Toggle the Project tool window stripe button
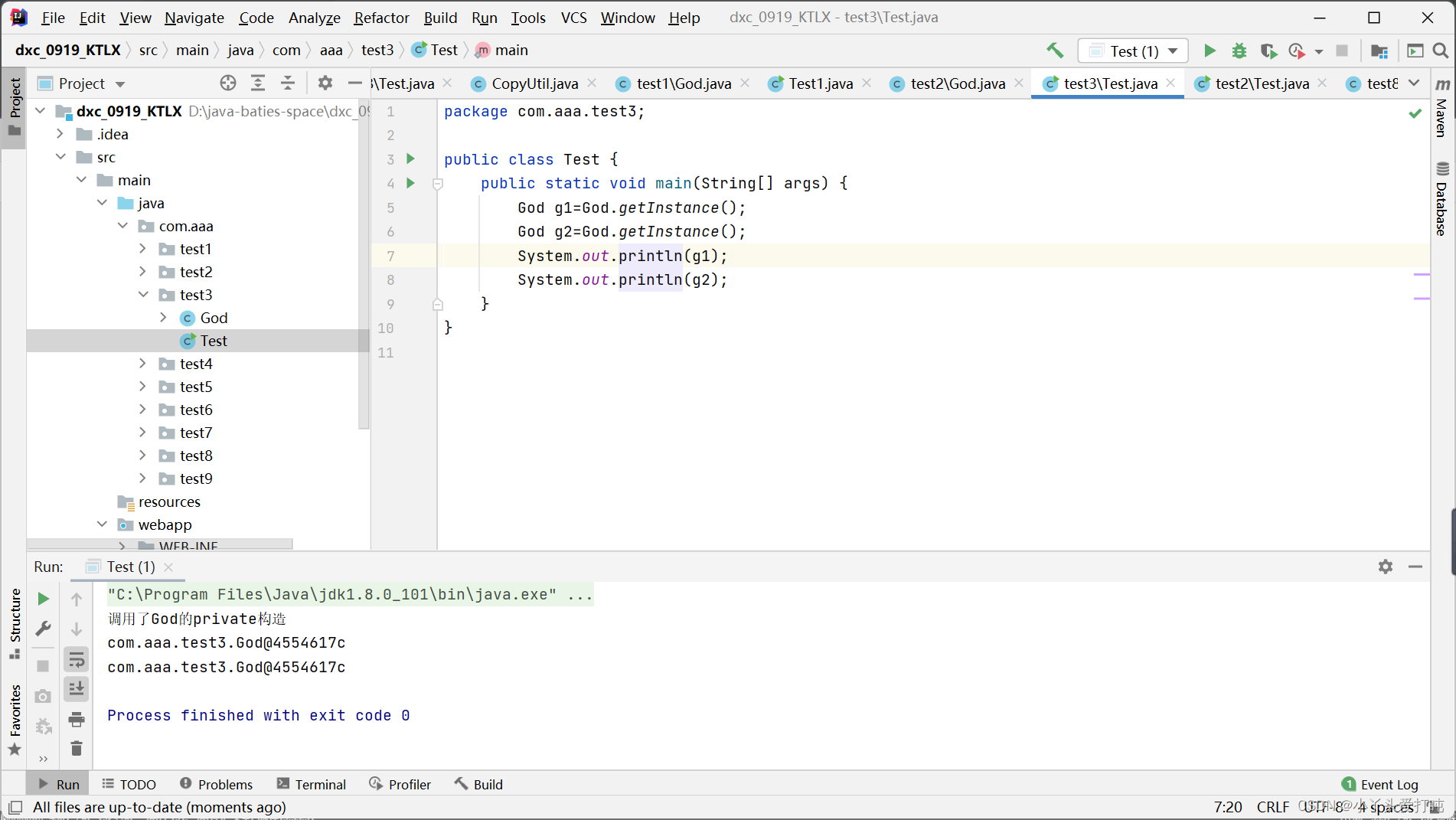The image size is (1456, 820). pyautogui.click(x=14, y=106)
